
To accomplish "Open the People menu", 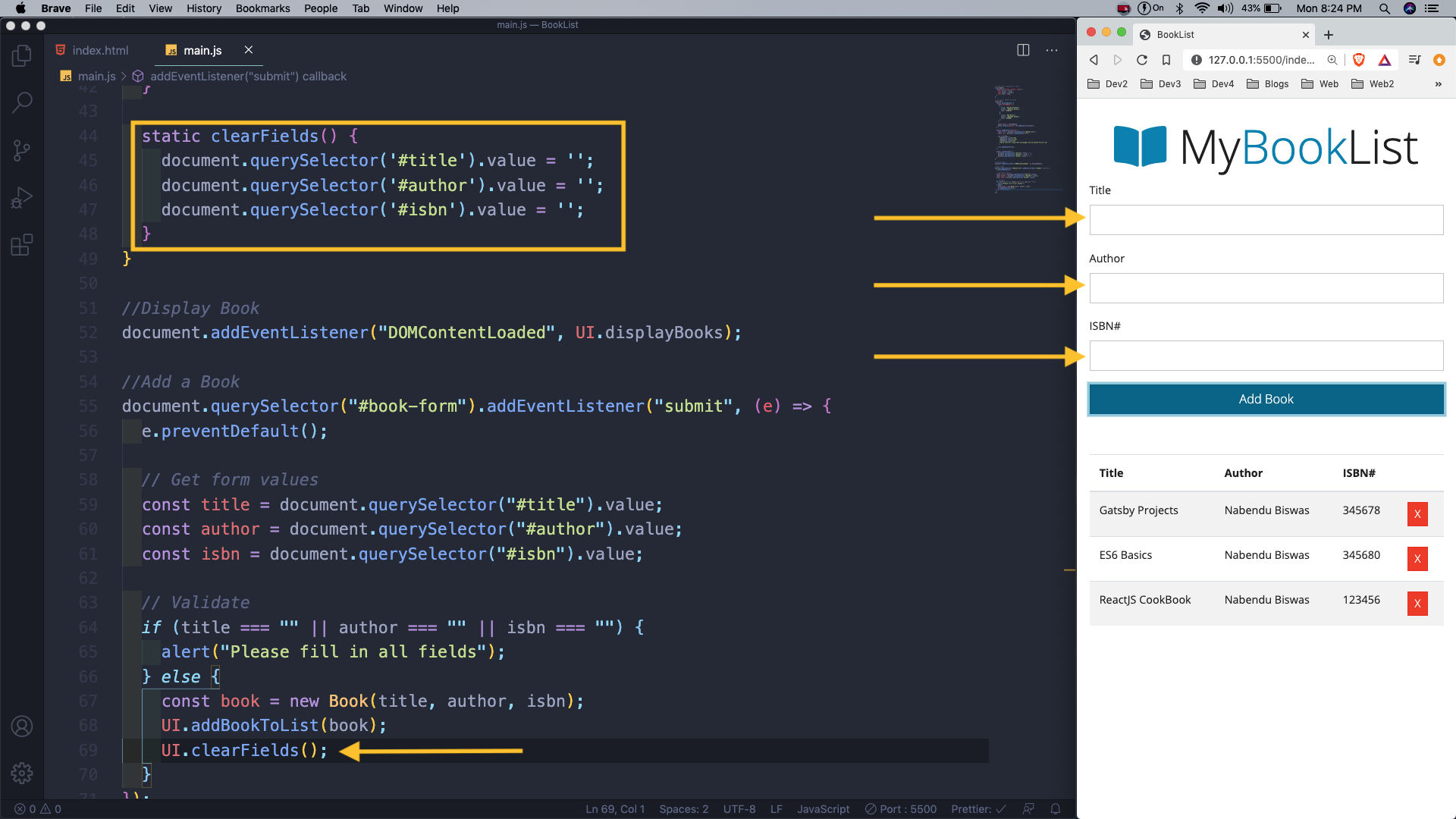I will pyautogui.click(x=321, y=8).
